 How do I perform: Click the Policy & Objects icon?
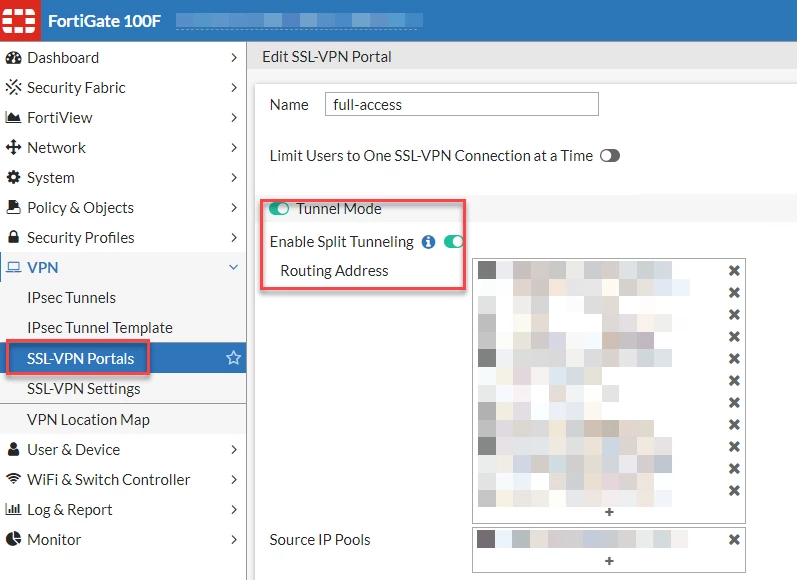tap(13, 207)
